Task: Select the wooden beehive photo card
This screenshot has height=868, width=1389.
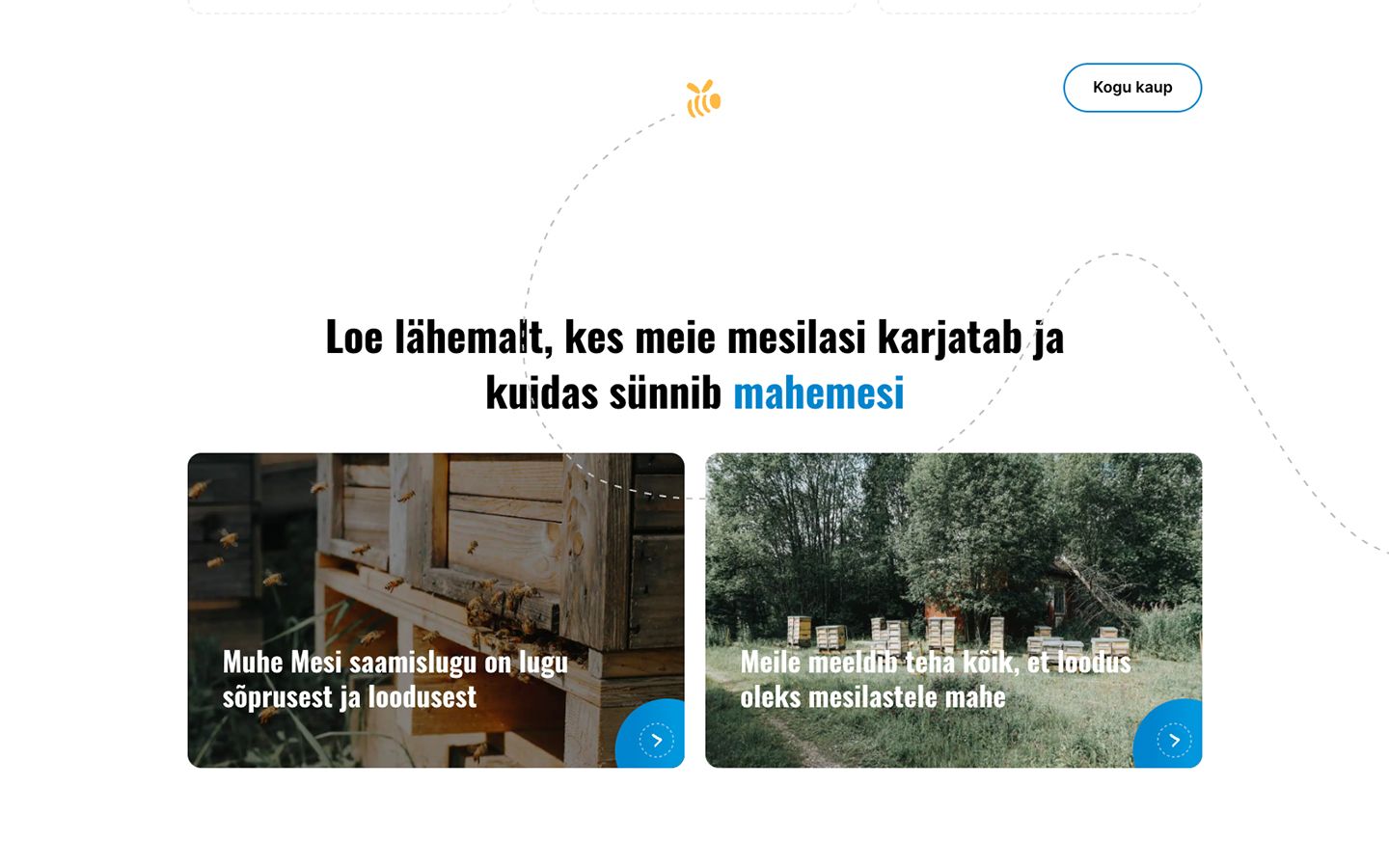Action: (x=436, y=610)
